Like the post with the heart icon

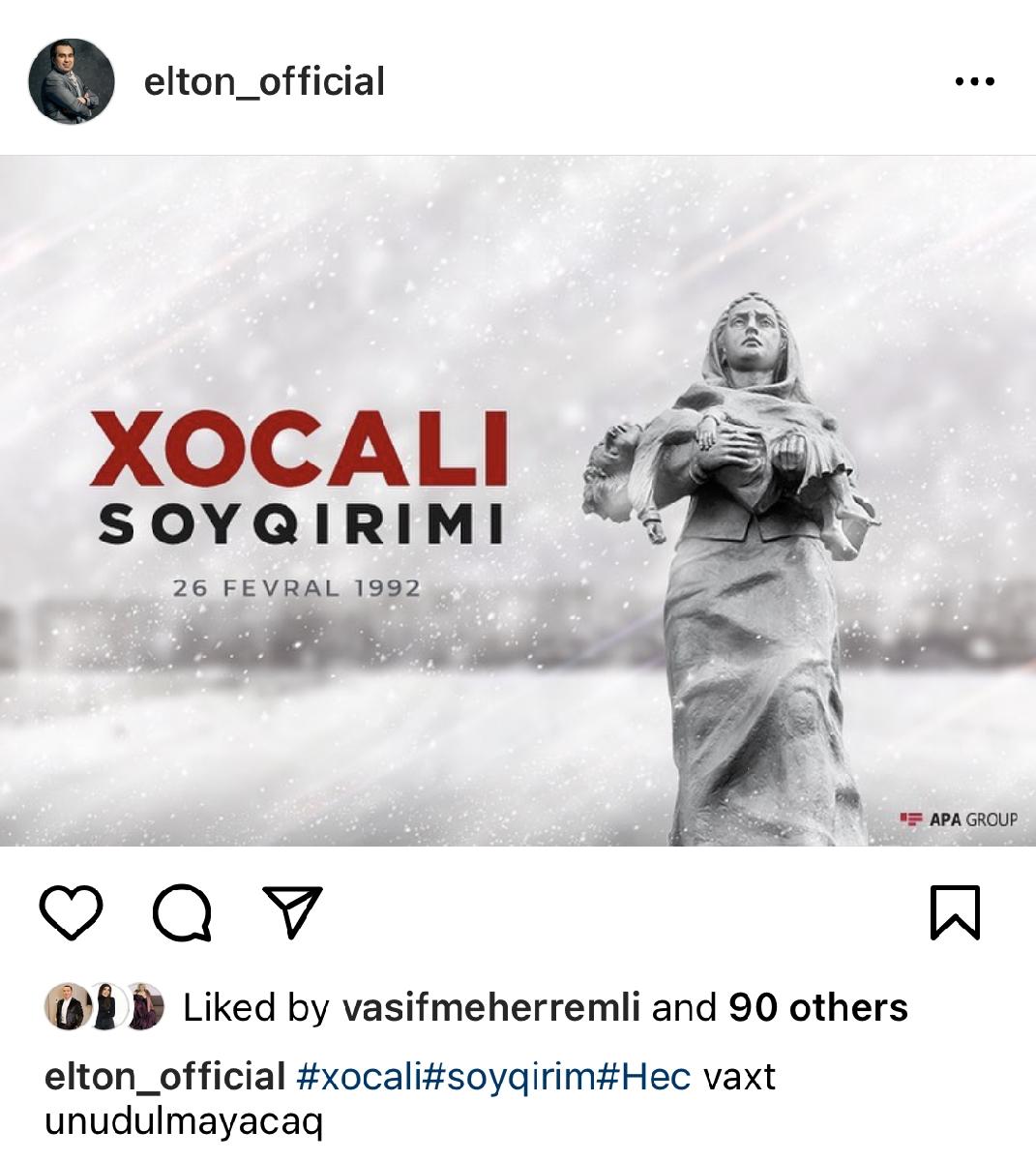[71, 911]
